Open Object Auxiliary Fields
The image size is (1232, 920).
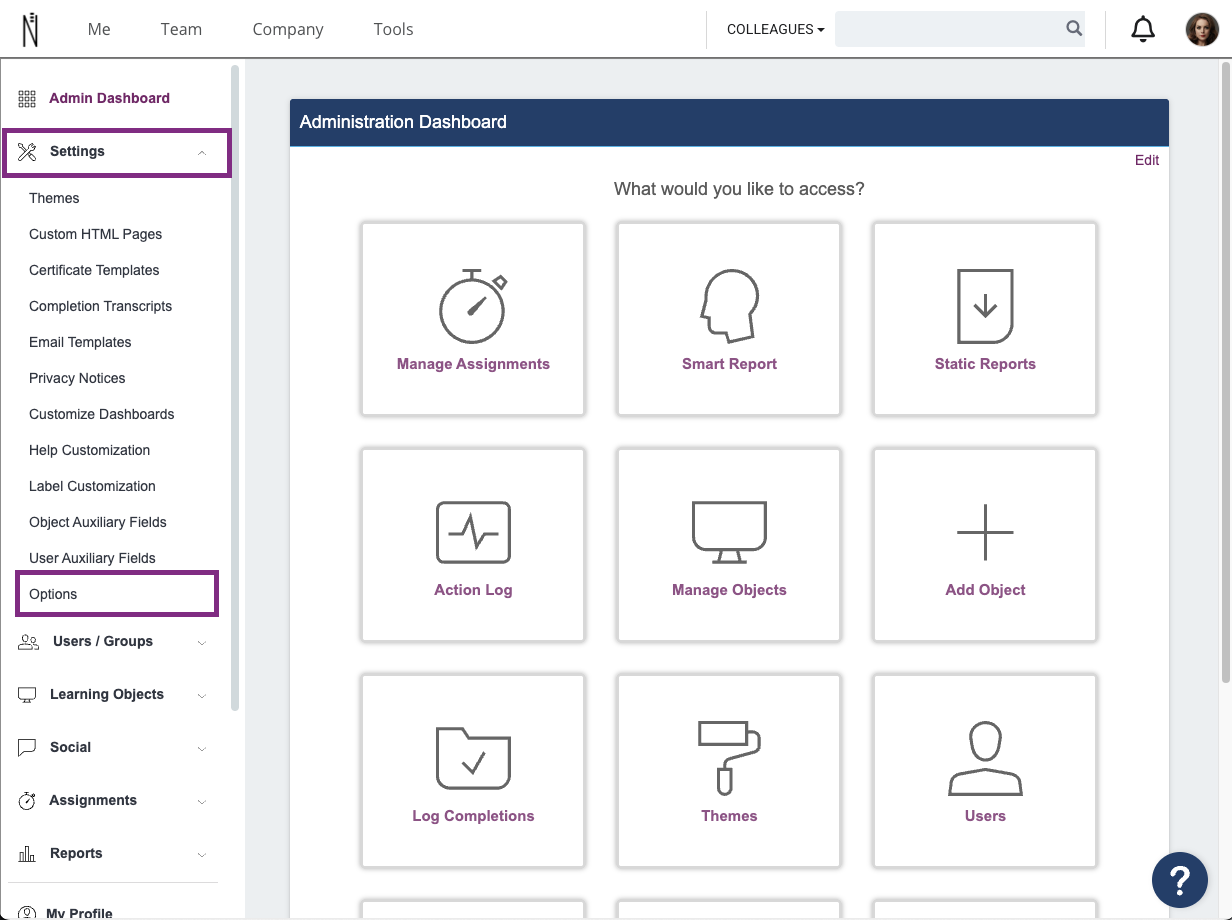click(x=98, y=522)
